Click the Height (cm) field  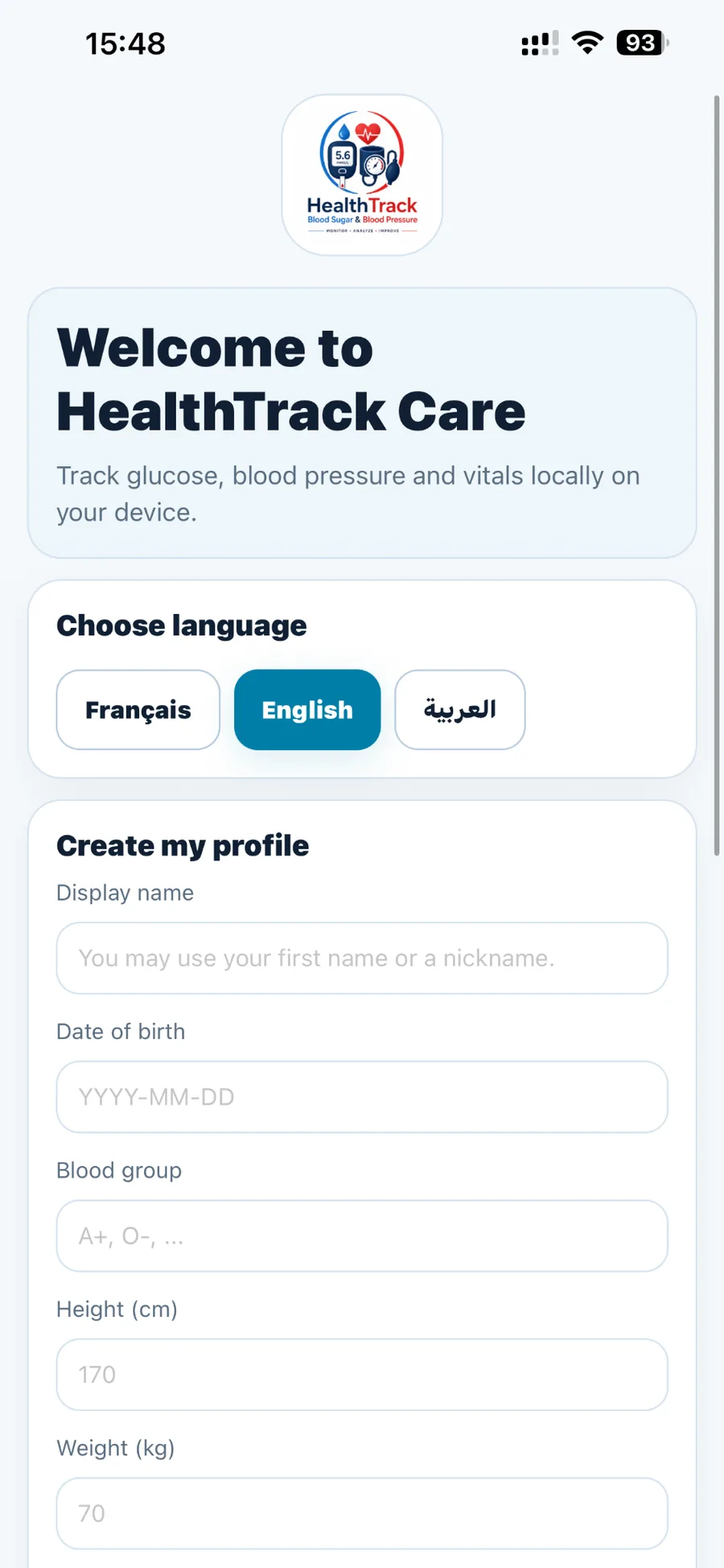(x=362, y=1375)
